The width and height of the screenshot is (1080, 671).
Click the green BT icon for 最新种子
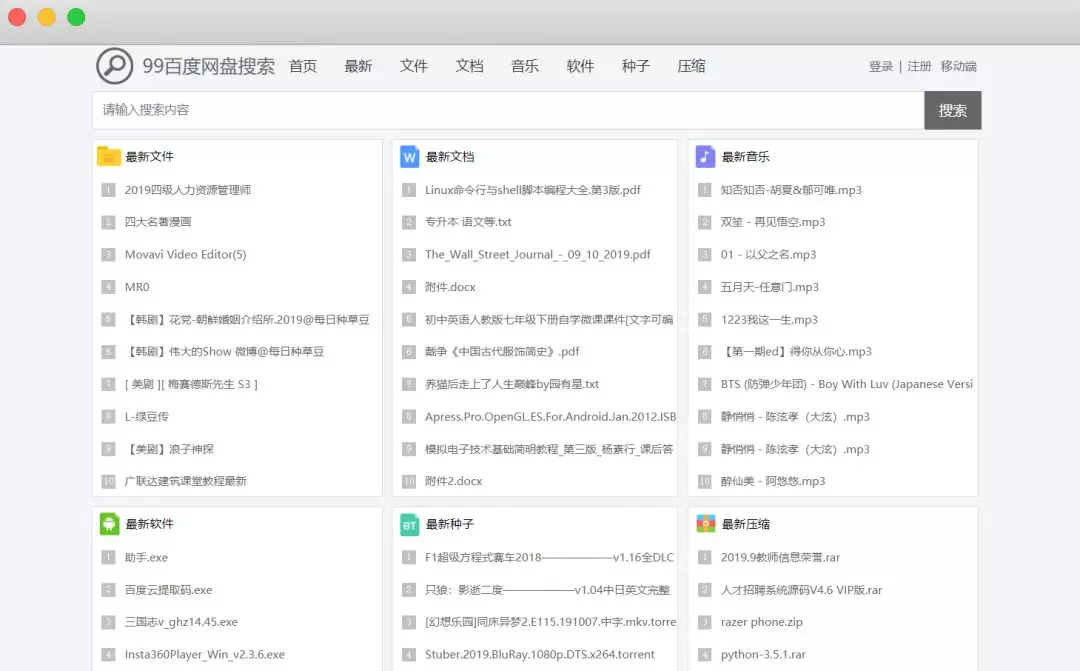point(409,524)
